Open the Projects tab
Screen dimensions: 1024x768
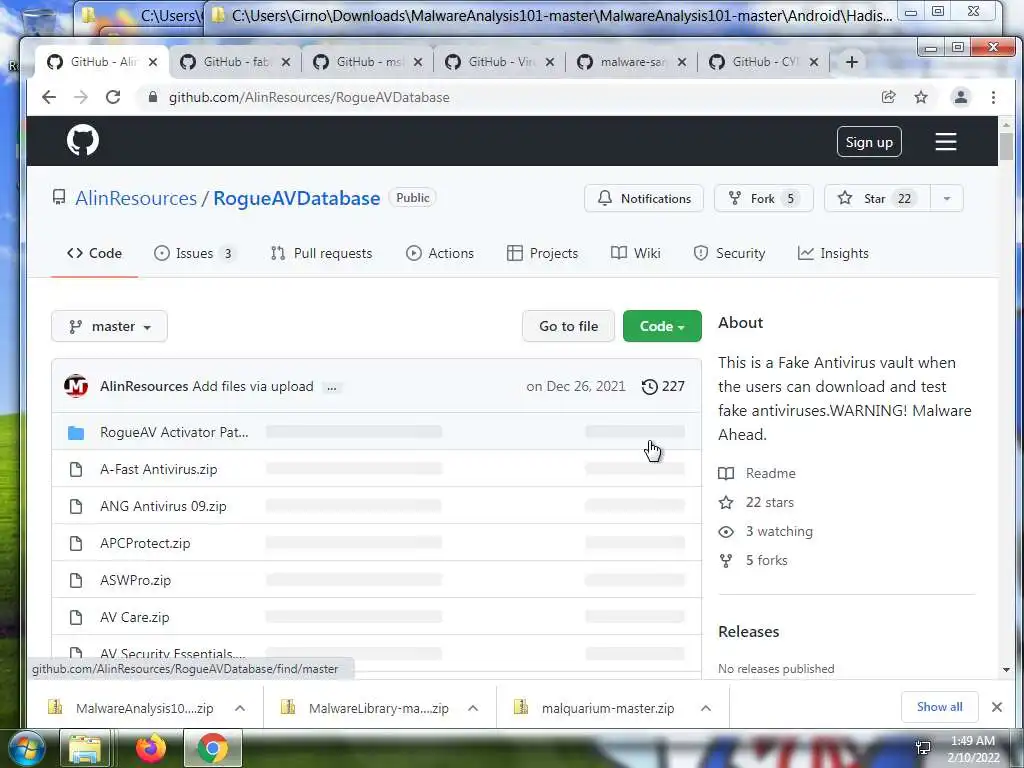[542, 253]
